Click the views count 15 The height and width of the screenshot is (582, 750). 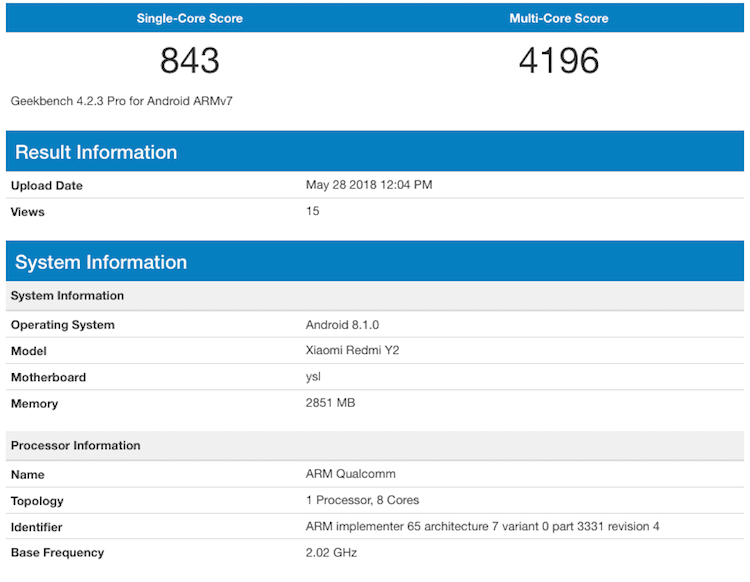point(312,211)
